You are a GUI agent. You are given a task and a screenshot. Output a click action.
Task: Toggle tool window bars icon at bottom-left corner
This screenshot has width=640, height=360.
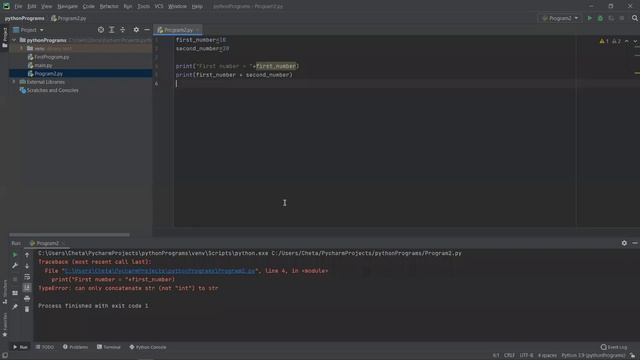point(4,356)
